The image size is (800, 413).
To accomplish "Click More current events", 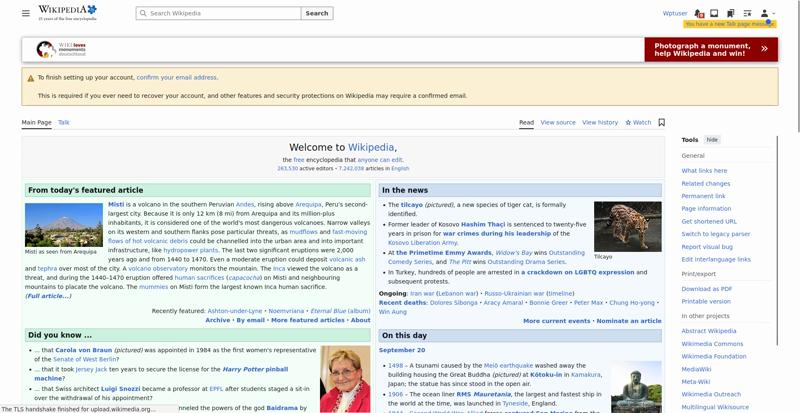I will pos(557,321).
